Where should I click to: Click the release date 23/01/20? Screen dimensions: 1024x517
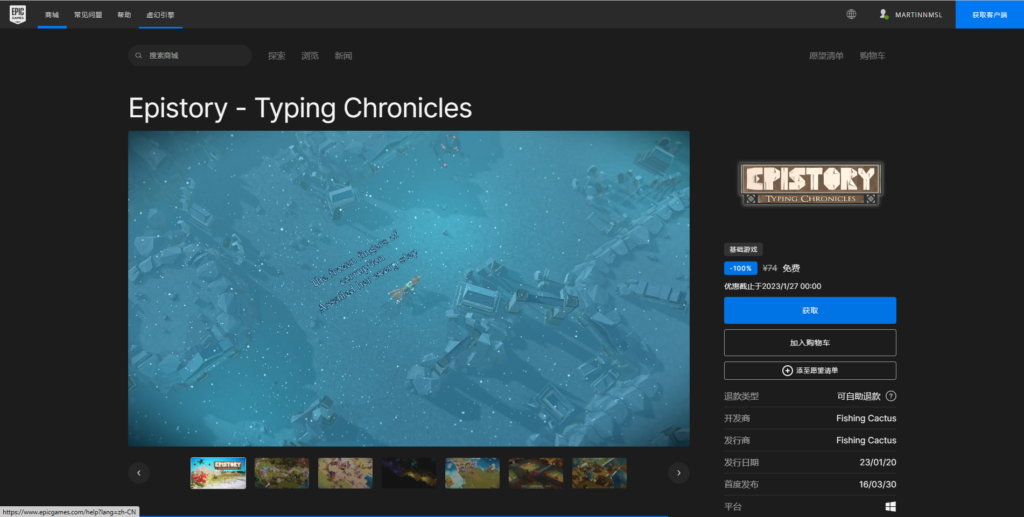pos(878,463)
